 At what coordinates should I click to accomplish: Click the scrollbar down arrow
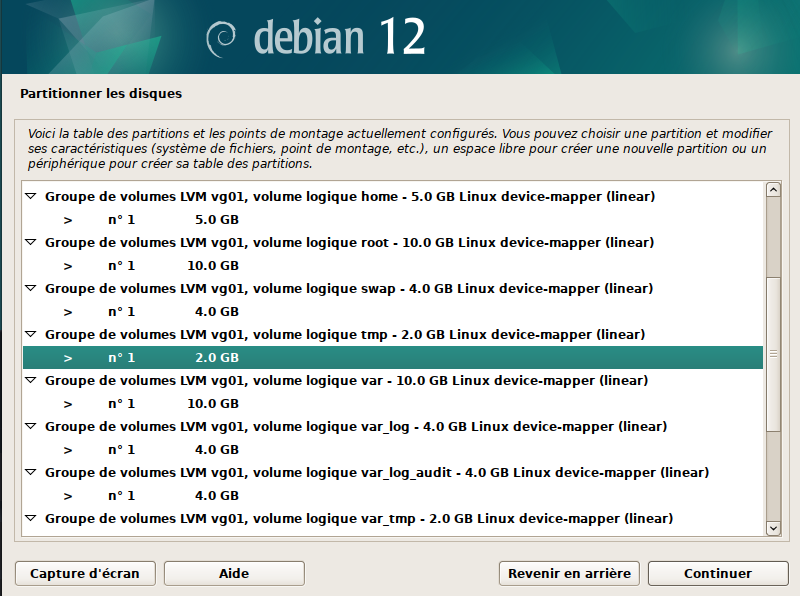click(772, 528)
